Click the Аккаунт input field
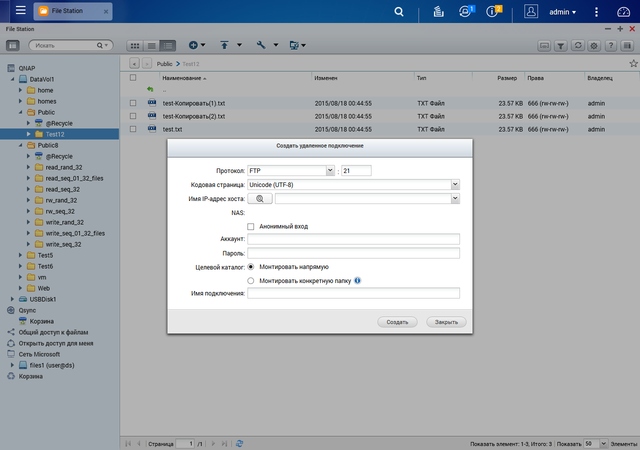The height and width of the screenshot is (450, 640). 352,239
